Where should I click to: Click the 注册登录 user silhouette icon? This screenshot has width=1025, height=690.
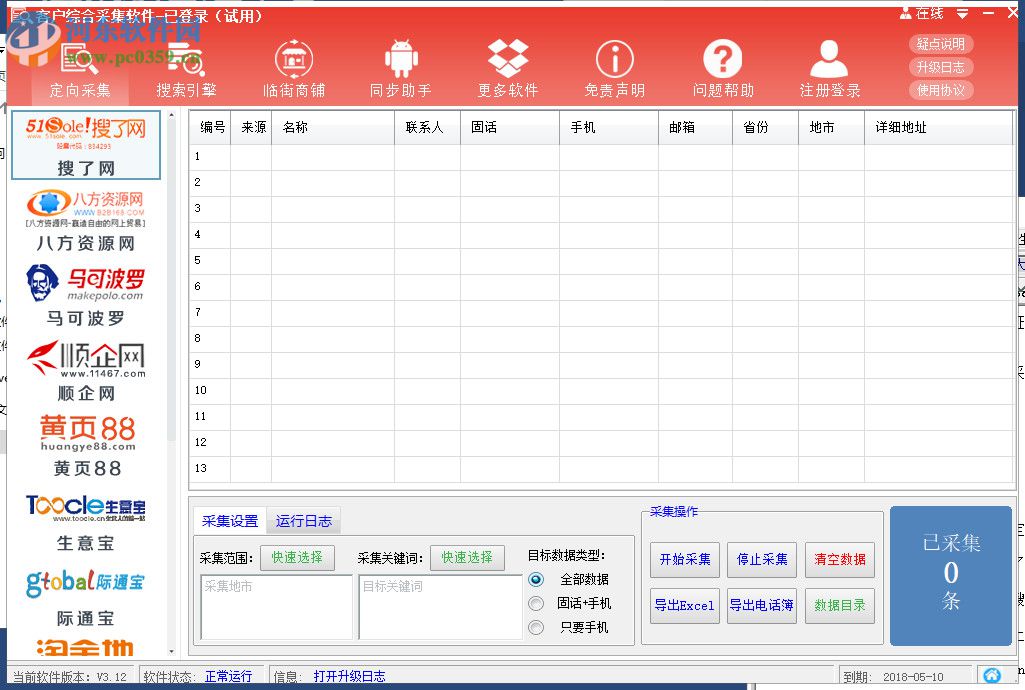coord(828,60)
